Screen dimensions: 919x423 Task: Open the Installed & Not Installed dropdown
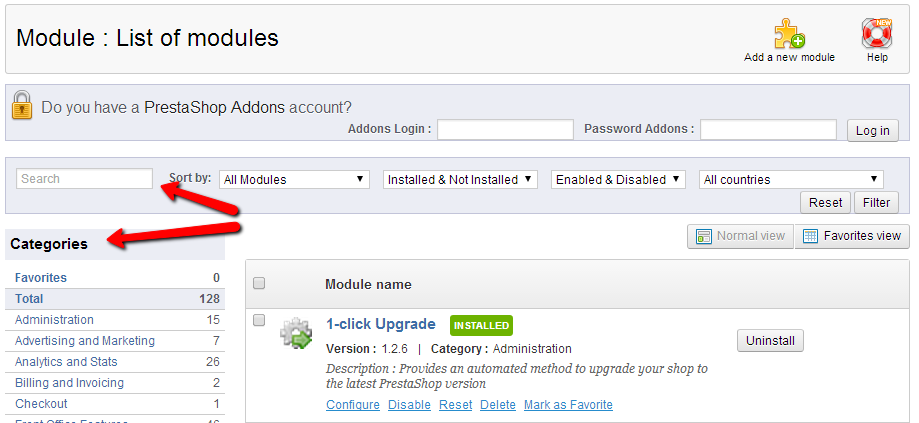[460, 180]
